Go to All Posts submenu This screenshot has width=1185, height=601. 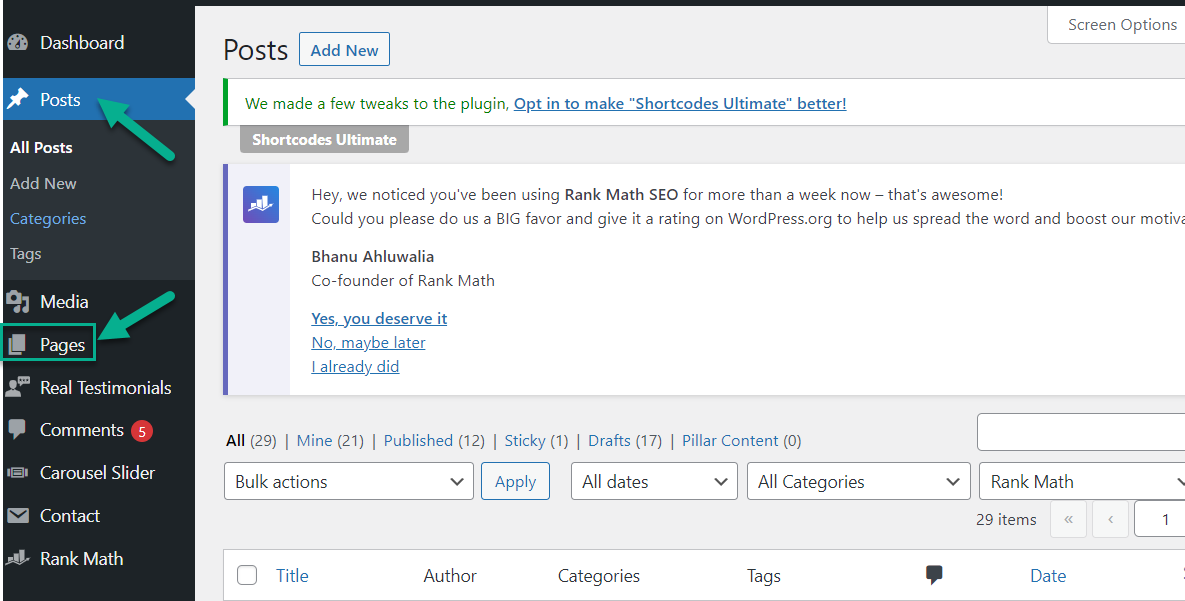[x=41, y=147]
